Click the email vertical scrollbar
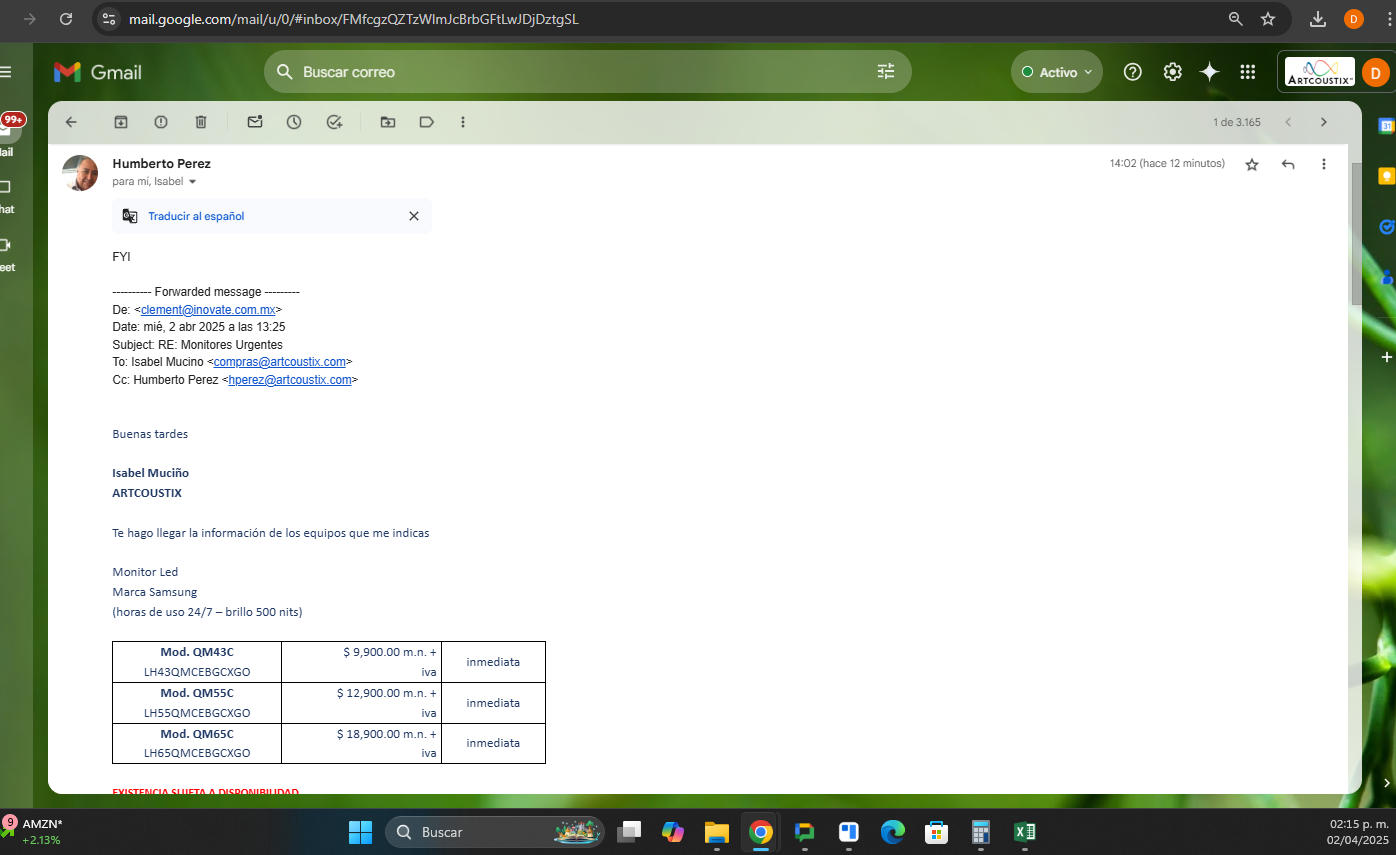The height and width of the screenshot is (855, 1396). 1356,234
